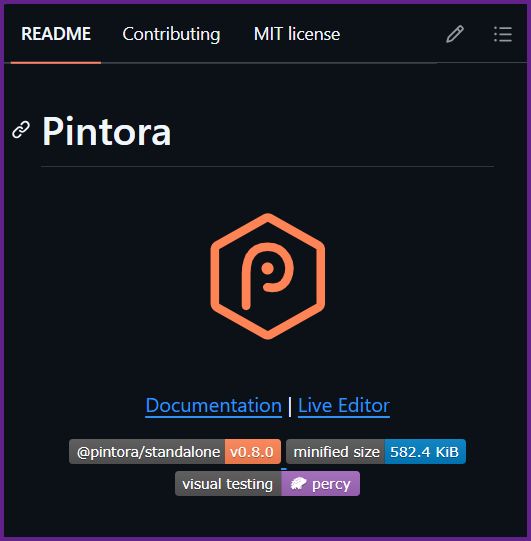This screenshot has width=531, height=541.
Task: Open the MIT license tab
Action: click(x=297, y=34)
